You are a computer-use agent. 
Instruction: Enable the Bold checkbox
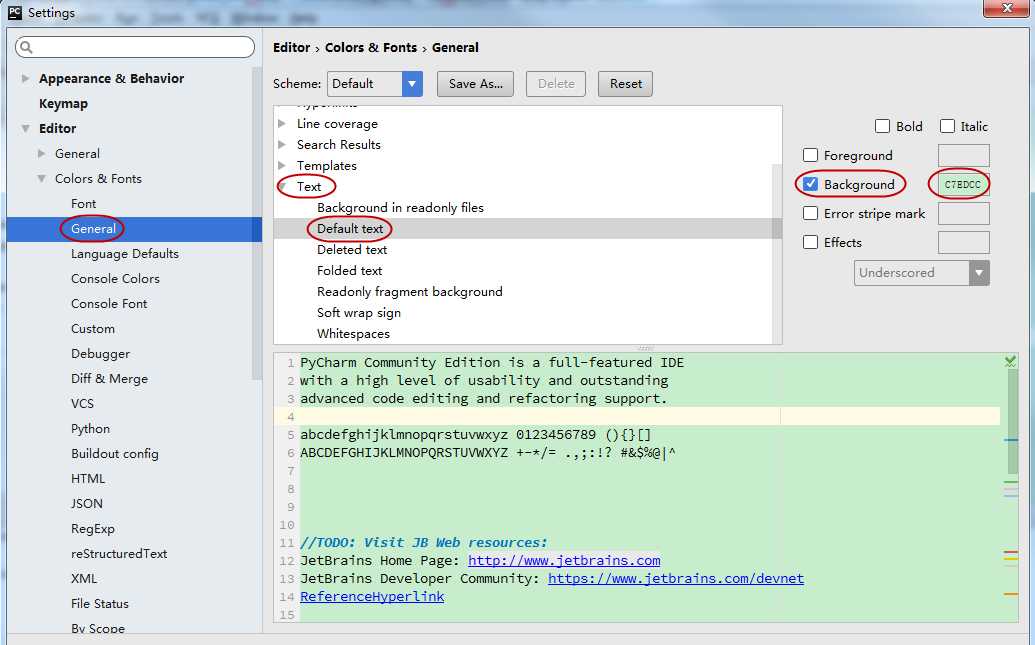882,126
